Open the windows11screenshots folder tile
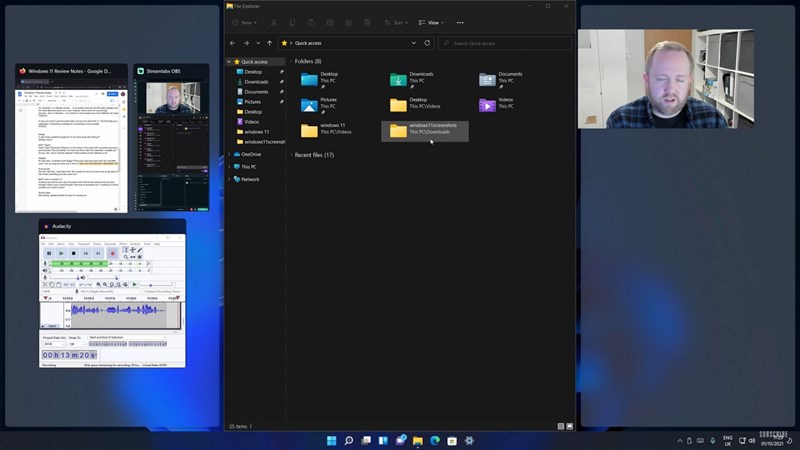 (x=425, y=131)
